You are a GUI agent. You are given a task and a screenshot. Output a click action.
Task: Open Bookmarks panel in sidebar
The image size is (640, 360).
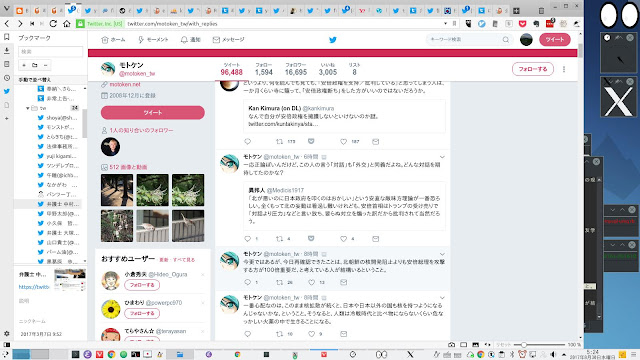7,37
